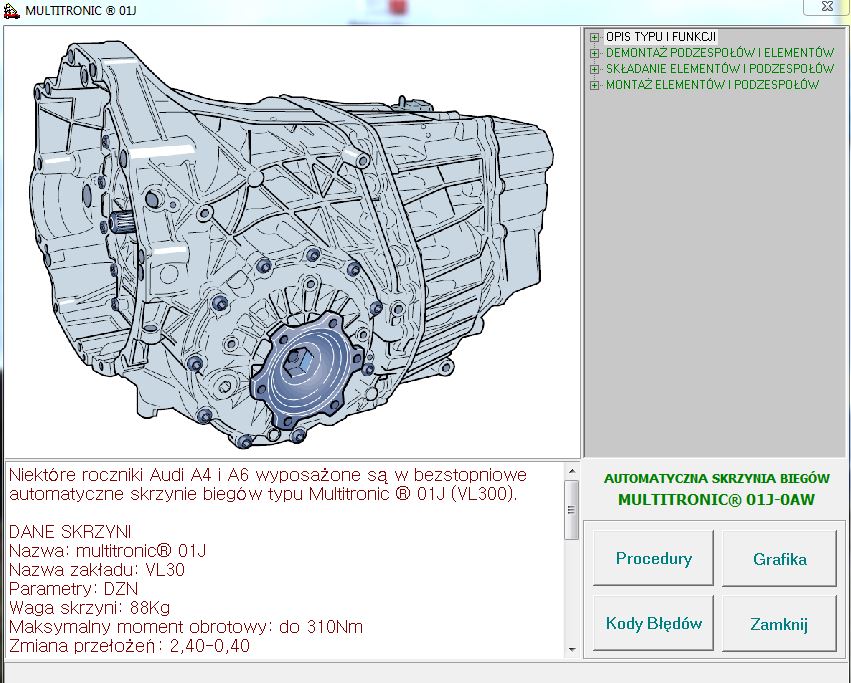Click the 'Nazwa zakładu: VL30' line
Viewport: 851px width, 683px height.
tap(97, 570)
